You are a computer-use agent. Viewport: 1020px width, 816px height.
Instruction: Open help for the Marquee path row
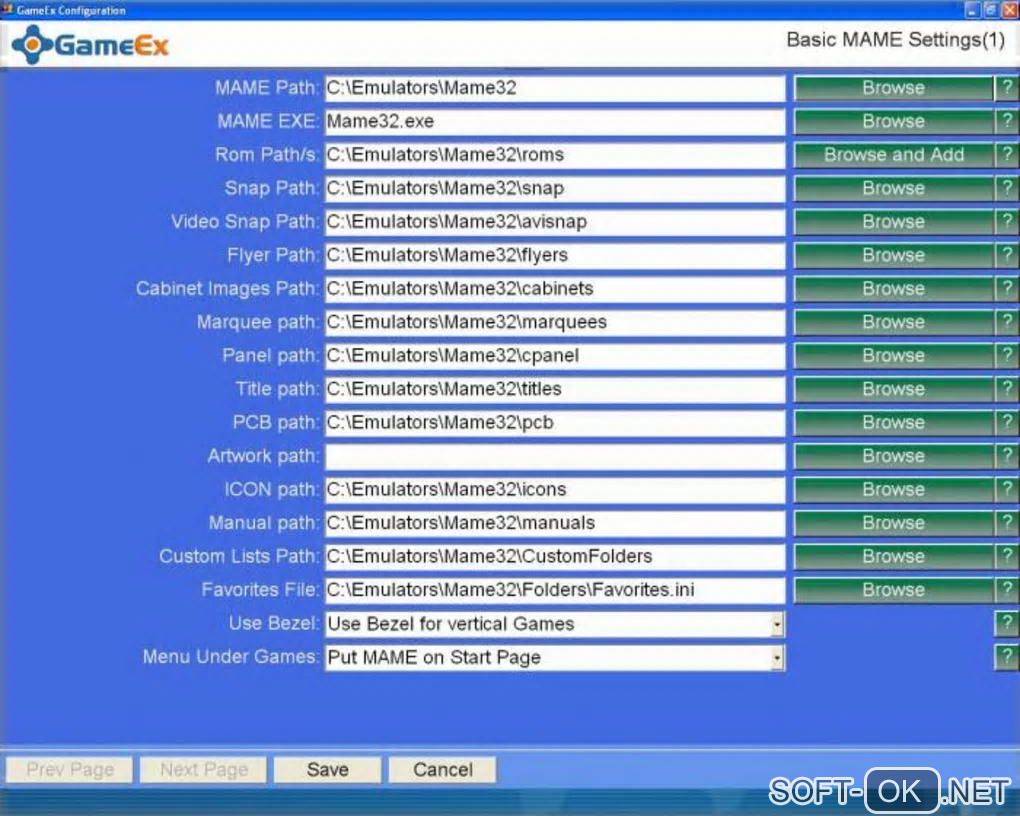(1007, 322)
